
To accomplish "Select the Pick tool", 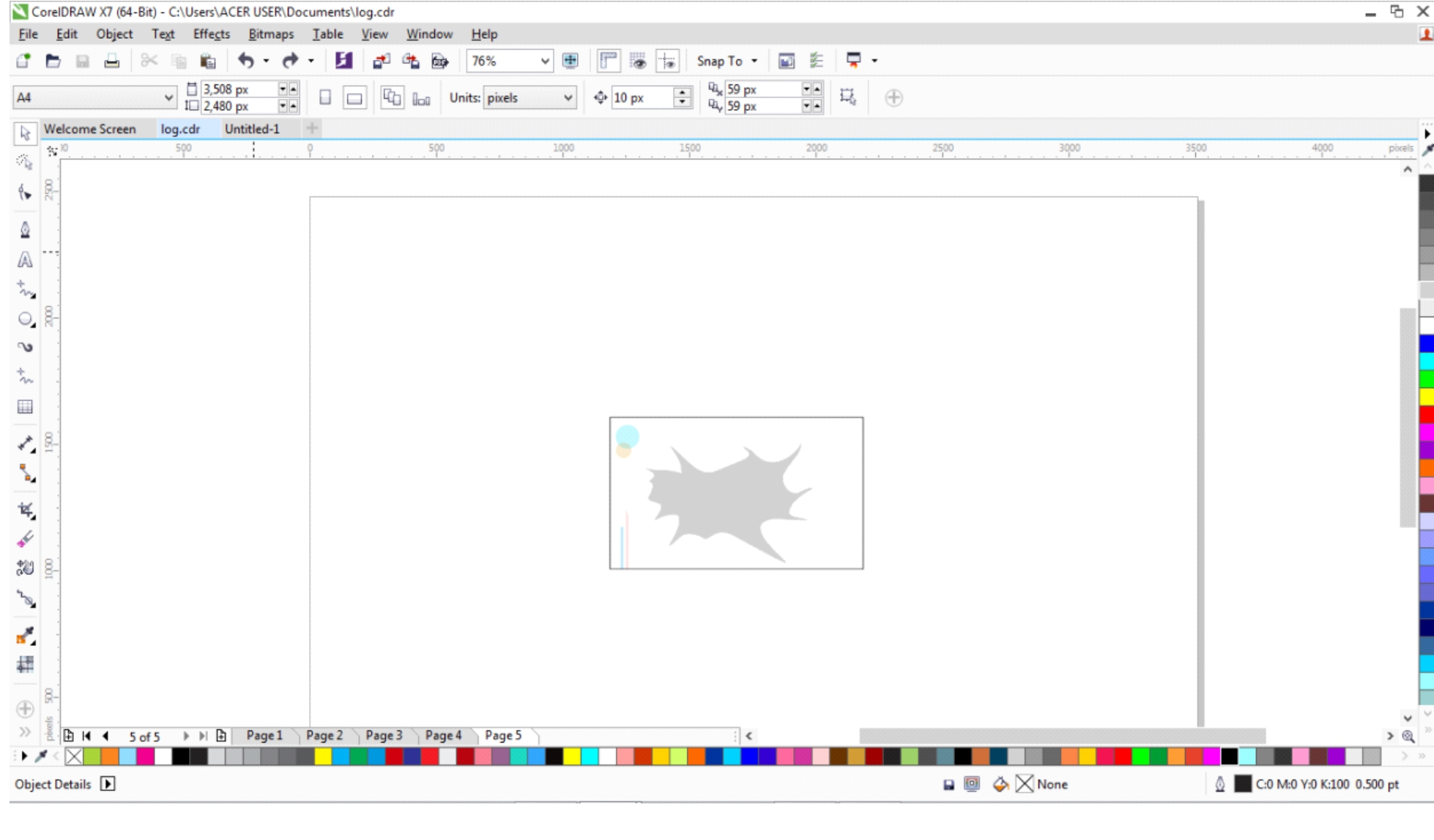I will coord(25,133).
